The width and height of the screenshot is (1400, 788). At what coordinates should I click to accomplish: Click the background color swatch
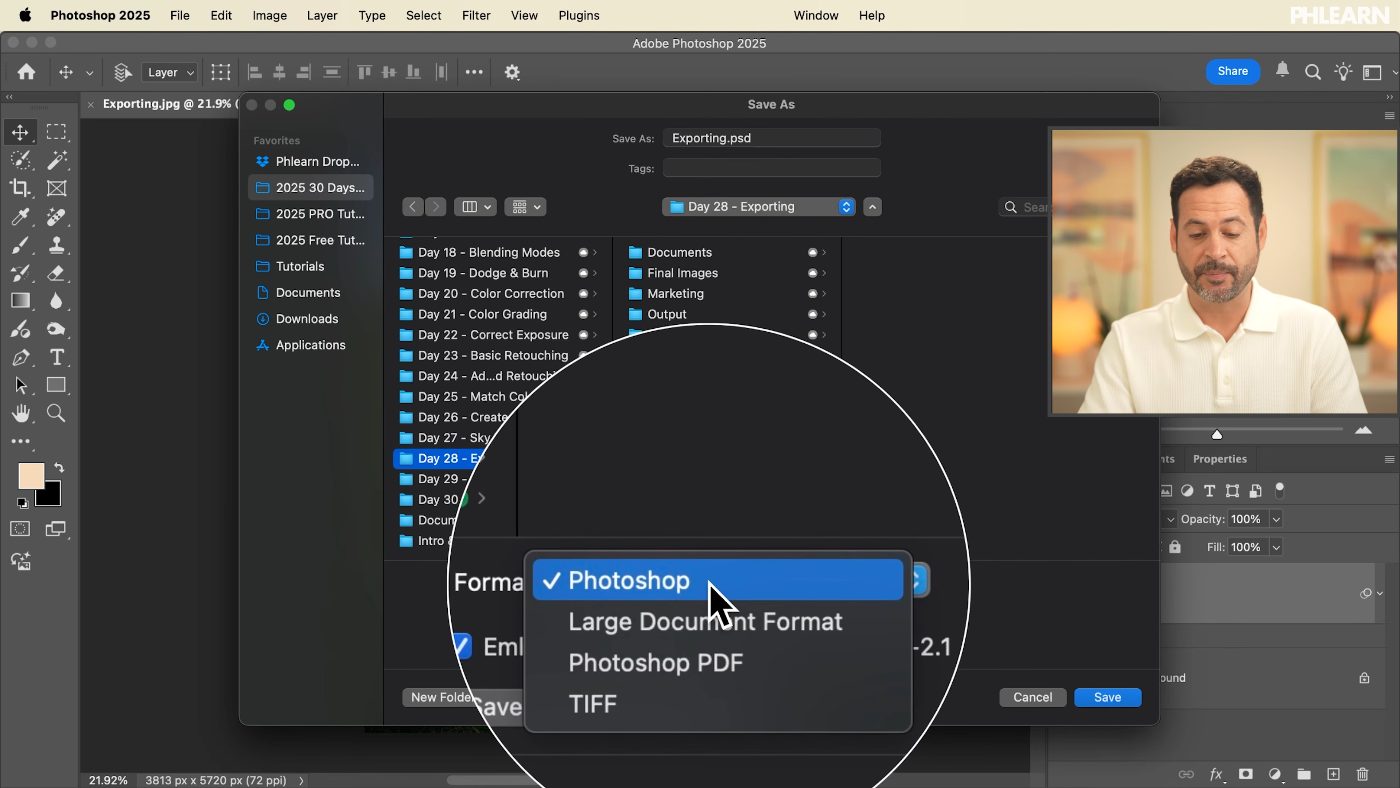(x=52, y=496)
